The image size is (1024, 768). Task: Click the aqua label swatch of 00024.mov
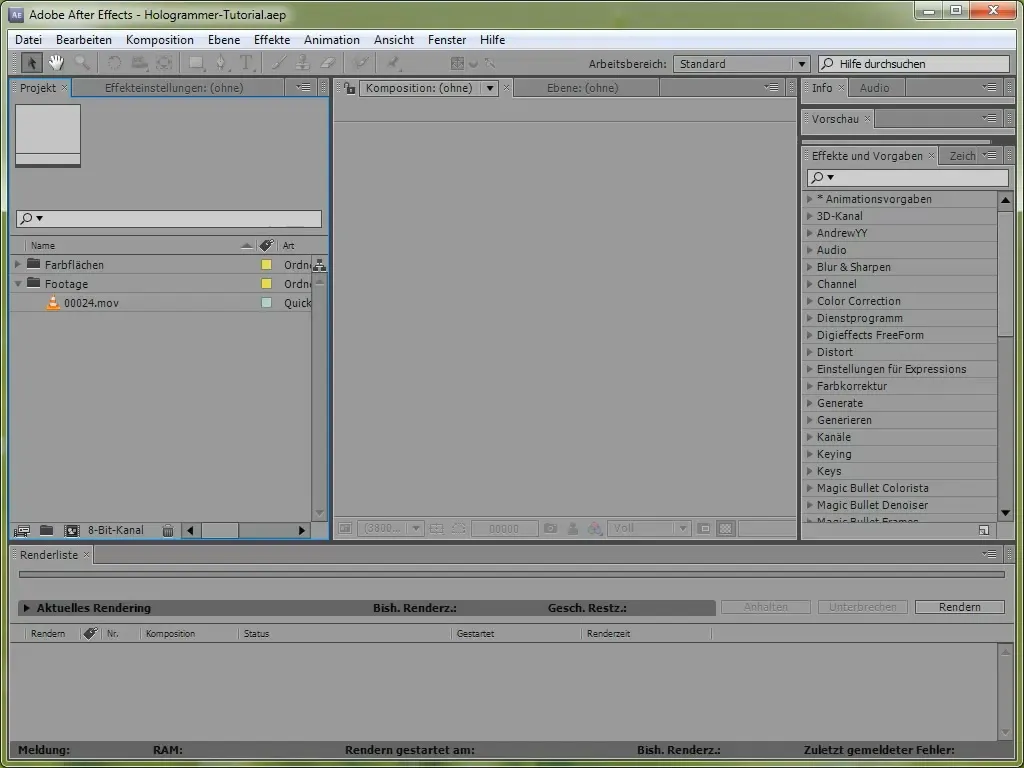(266, 303)
